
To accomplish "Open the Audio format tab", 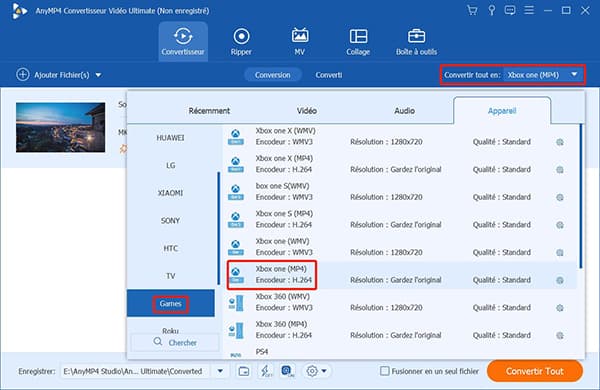I will point(404,111).
